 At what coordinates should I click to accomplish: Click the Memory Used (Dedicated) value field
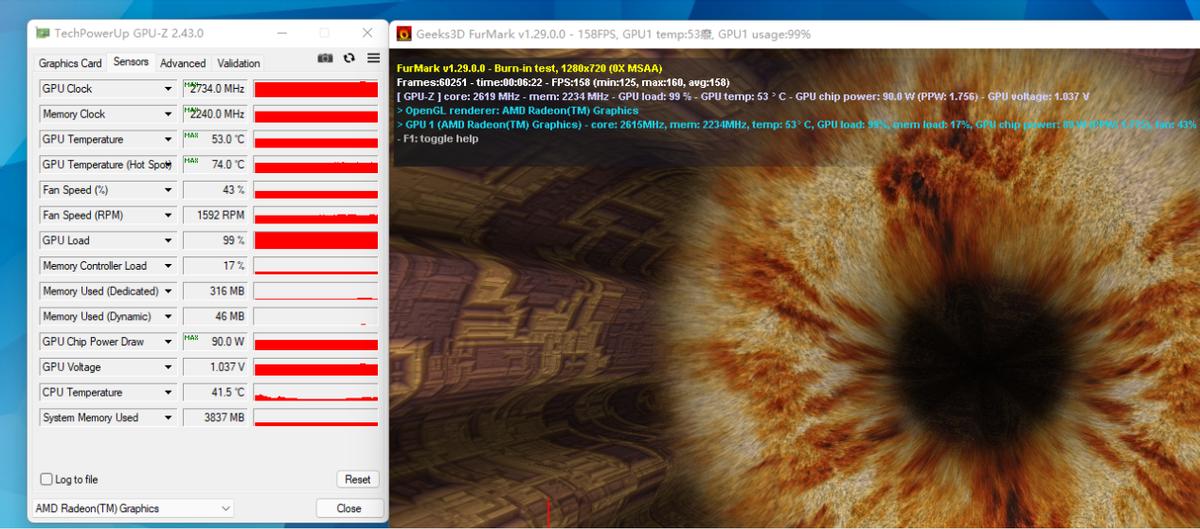click(x=215, y=291)
